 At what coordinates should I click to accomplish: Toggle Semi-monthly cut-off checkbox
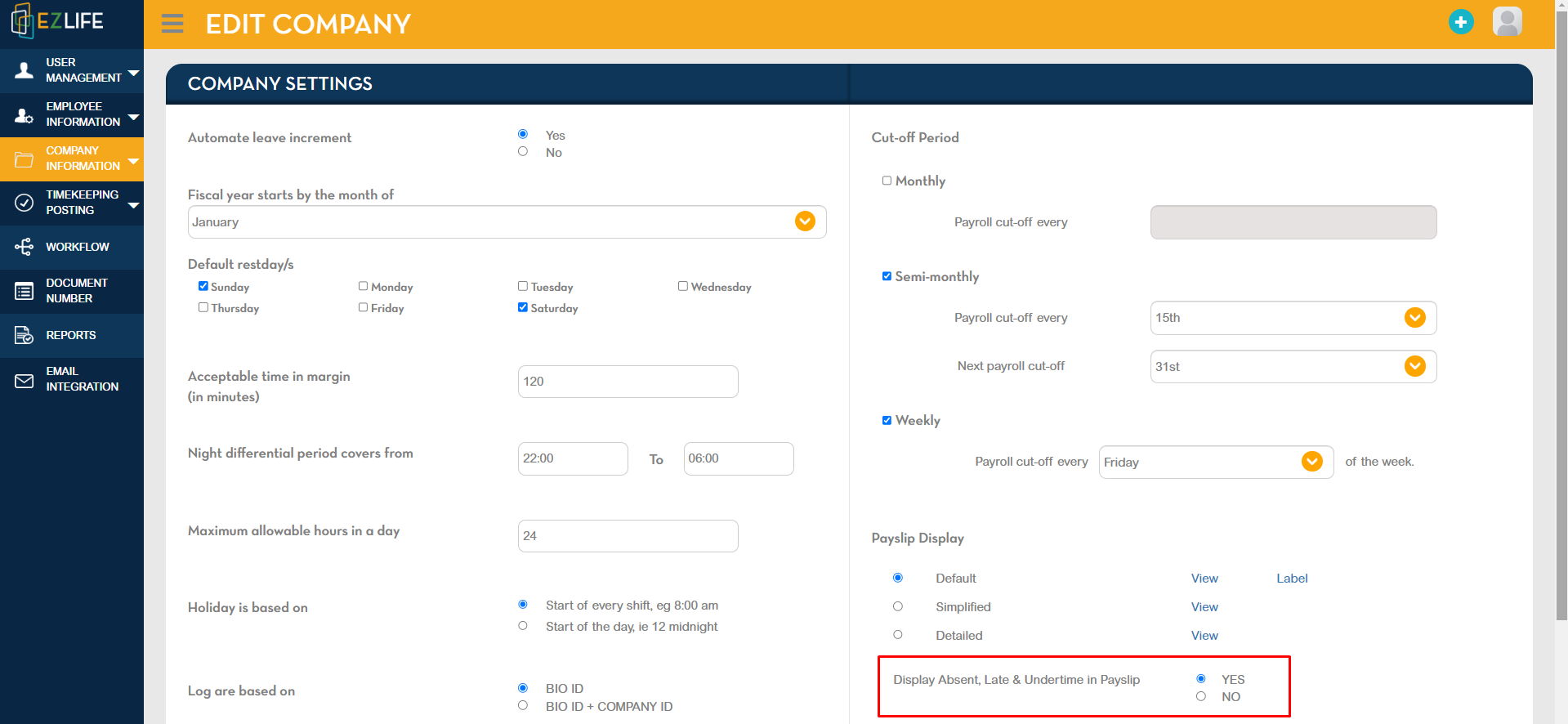[x=887, y=276]
